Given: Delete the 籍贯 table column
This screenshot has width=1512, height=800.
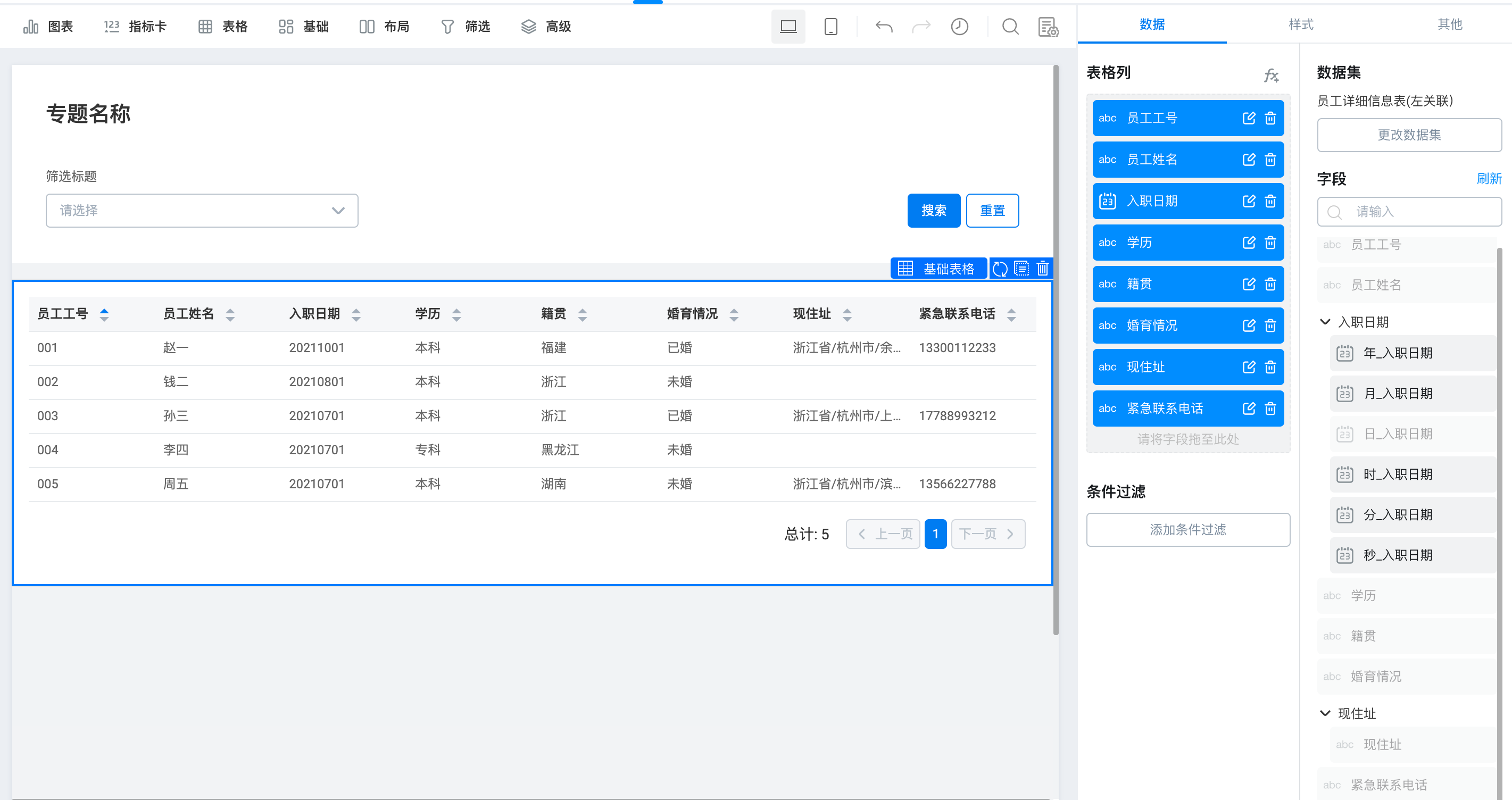Looking at the screenshot, I should (x=1270, y=284).
